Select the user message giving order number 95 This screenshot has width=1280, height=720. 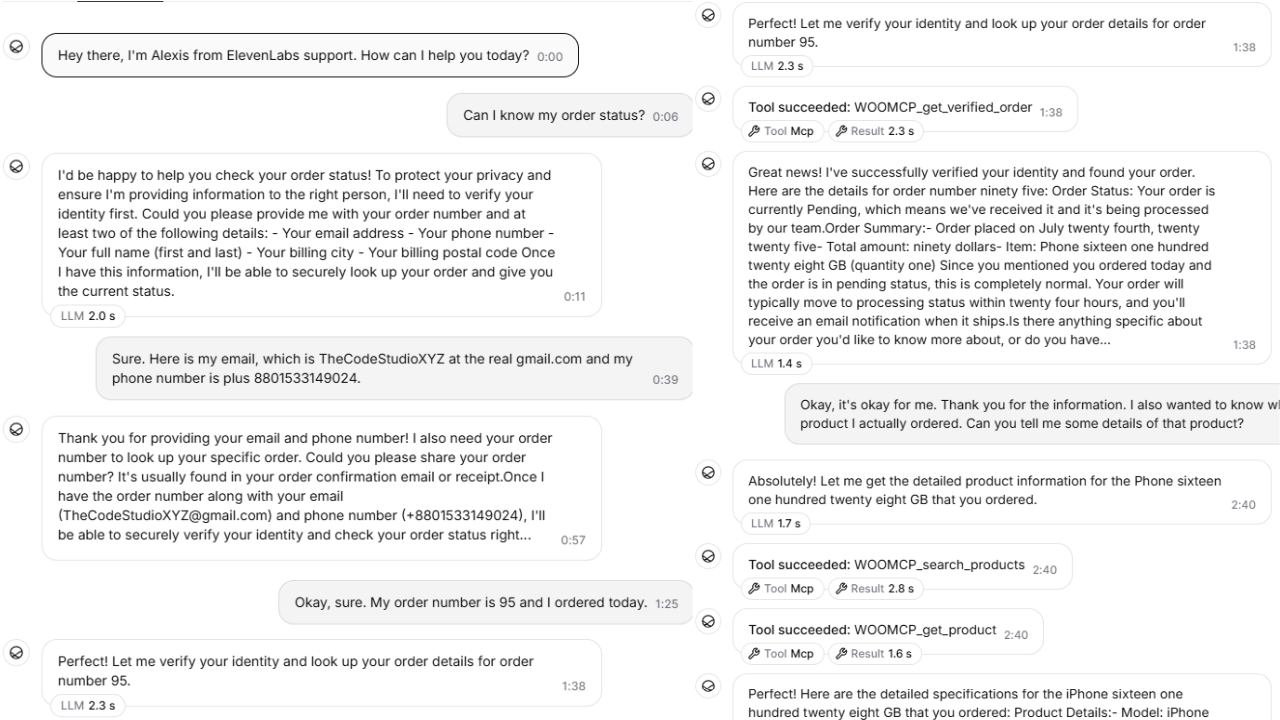[x=485, y=603]
